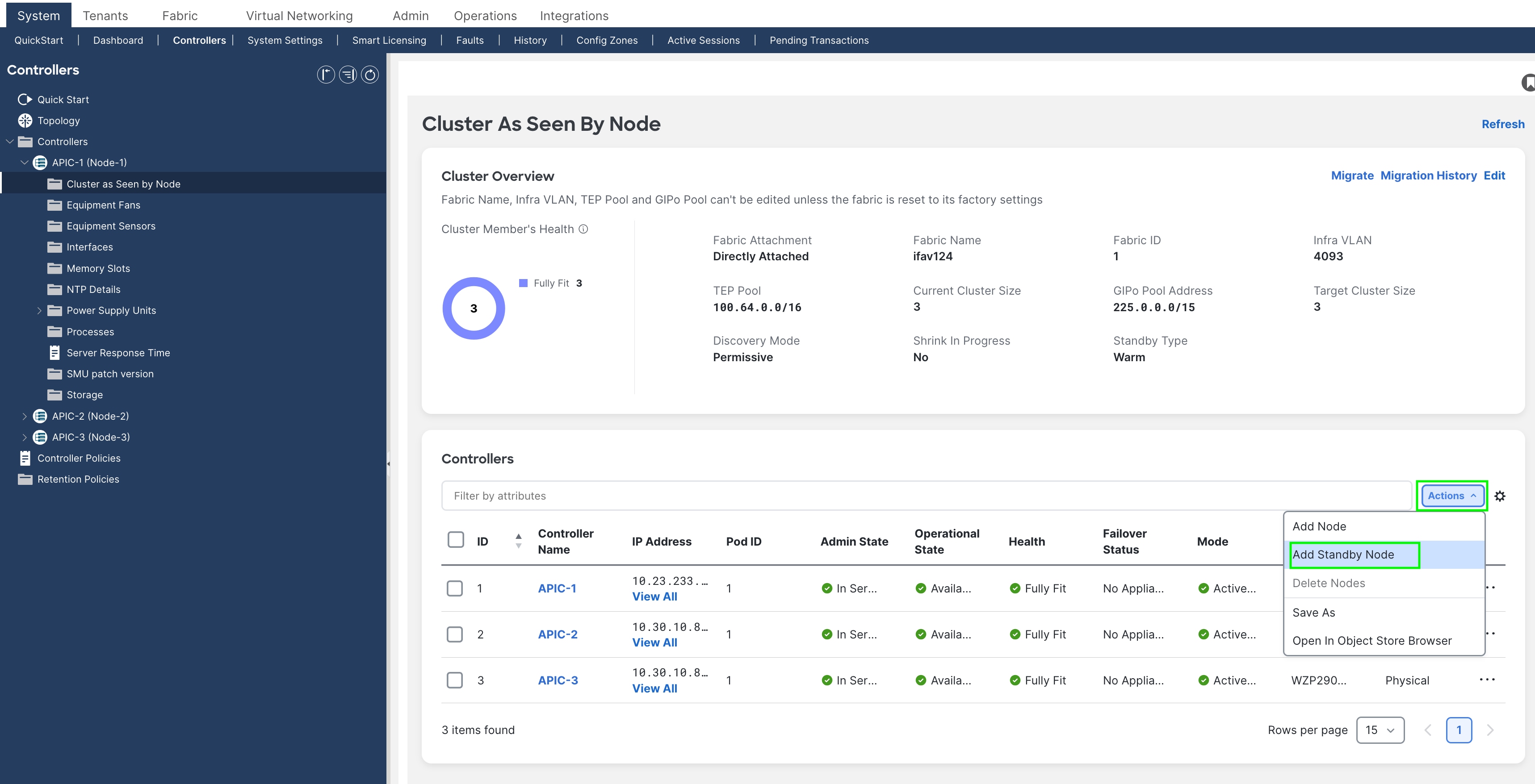Enable the checkbox for APIC-3 row
Screen dimensions: 1535x784
455,680
